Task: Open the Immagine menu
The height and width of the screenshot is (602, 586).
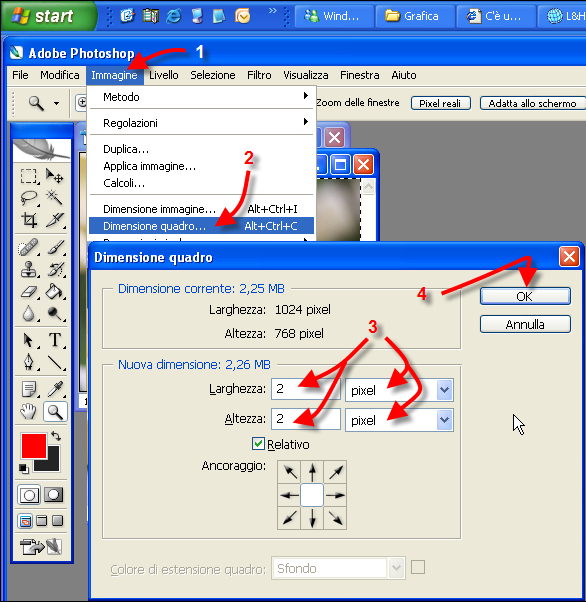Action: (114, 75)
